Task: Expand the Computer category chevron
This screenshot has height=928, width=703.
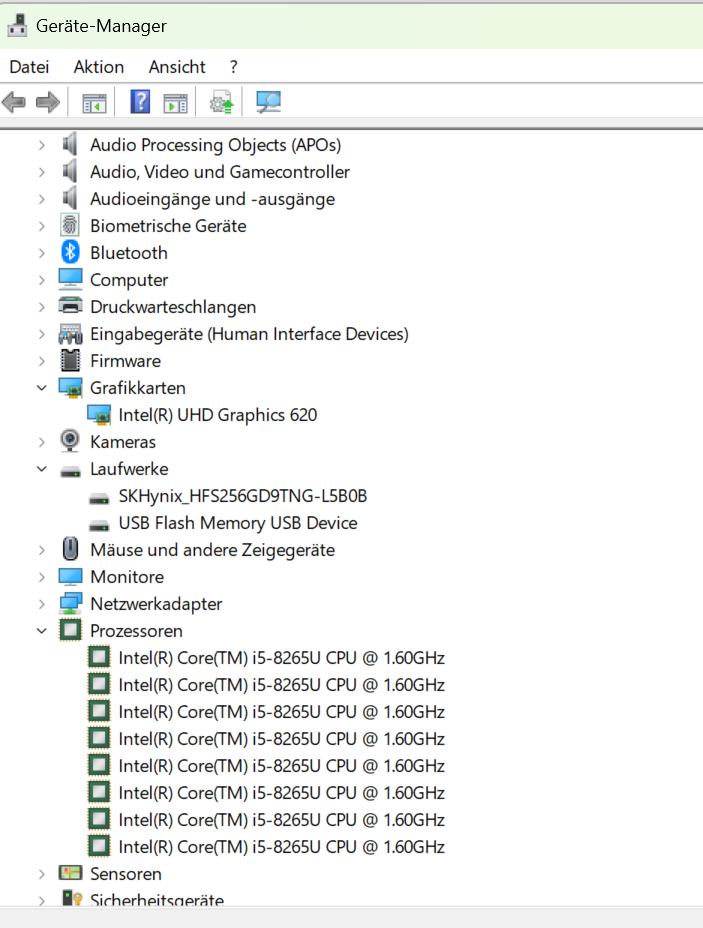Action: 41,280
